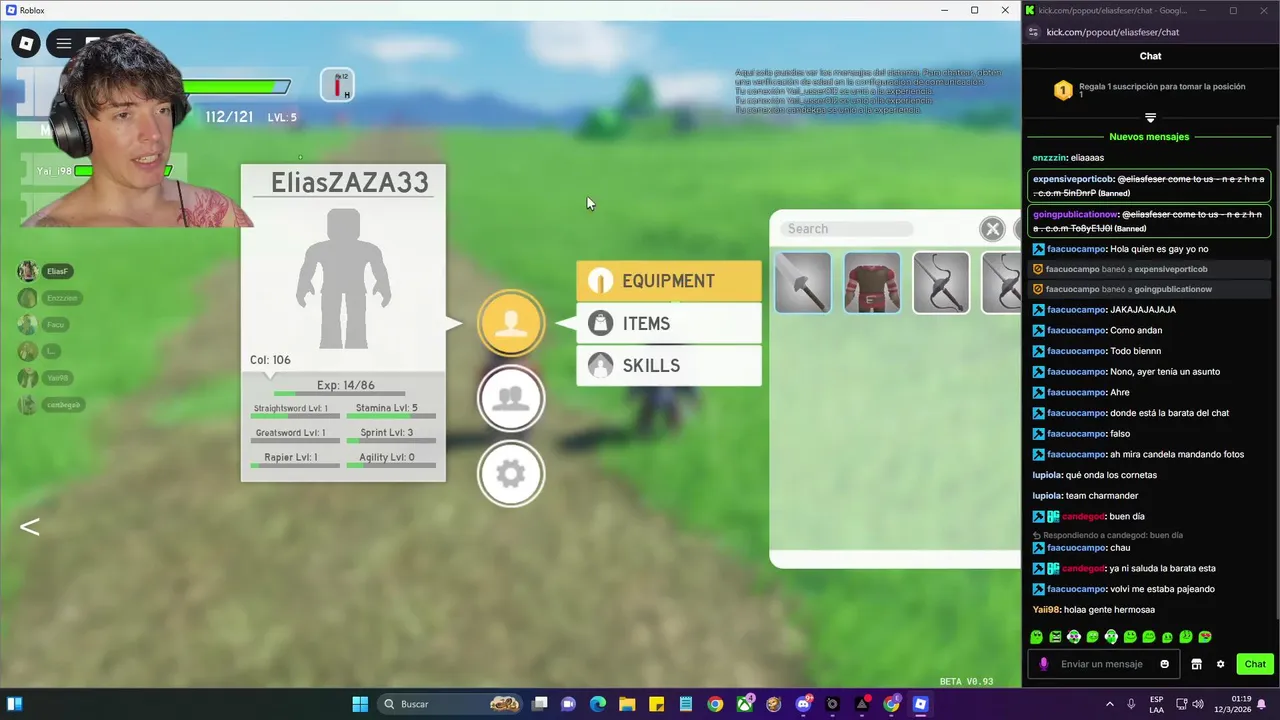Open the SKILLS menu entry
The height and width of the screenshot is (720, 1280).
(668, 366)
